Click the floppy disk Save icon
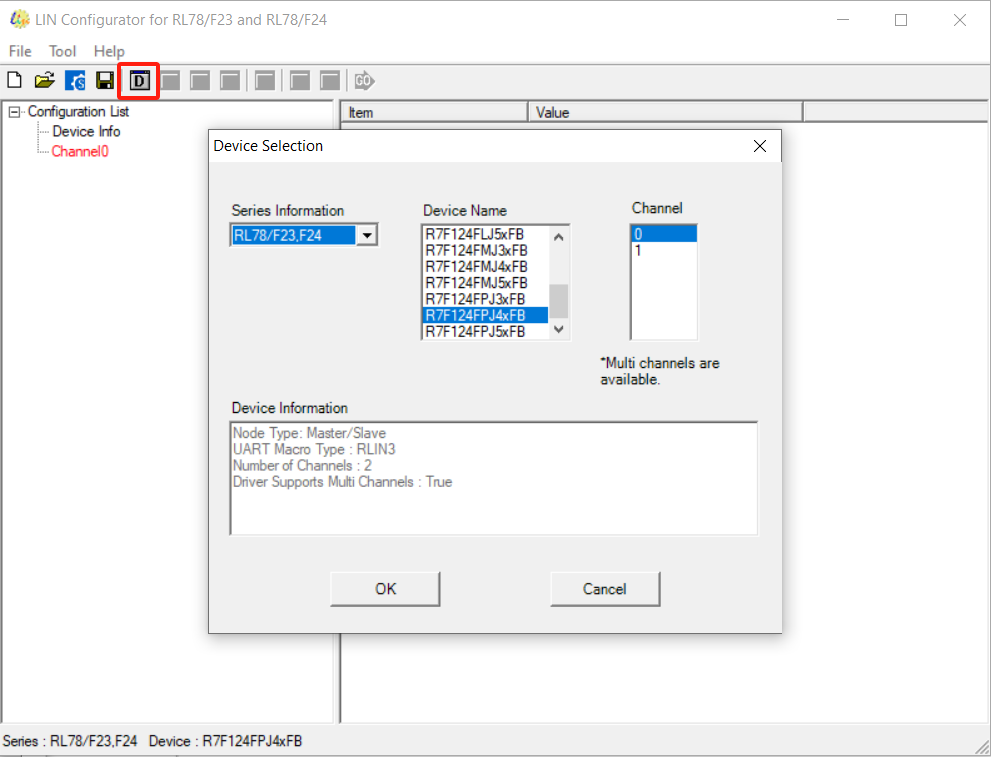The image size is (991, 757). coord(105,81)
